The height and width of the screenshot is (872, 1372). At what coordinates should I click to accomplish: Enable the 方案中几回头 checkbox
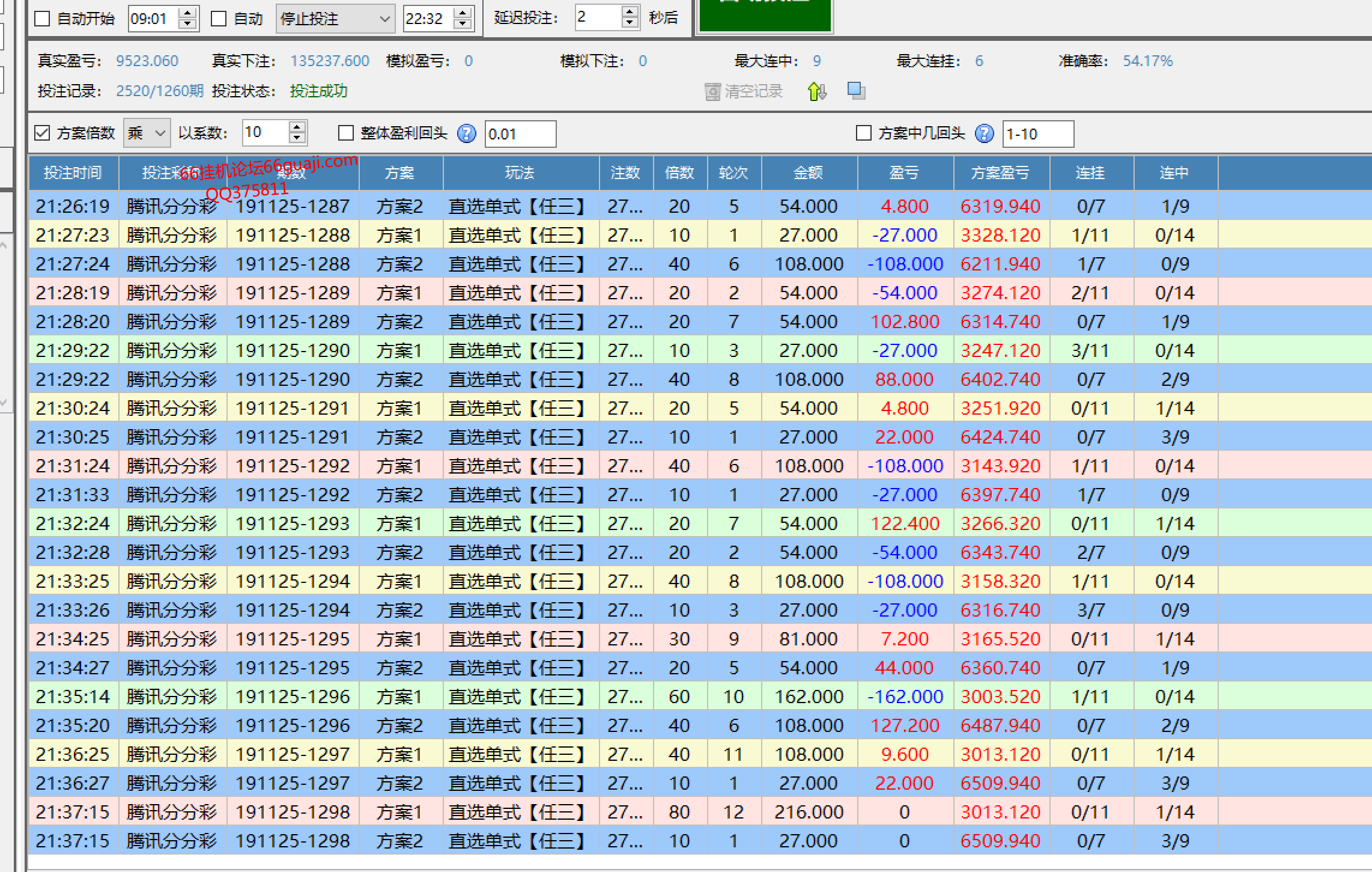tap(863, 133)
